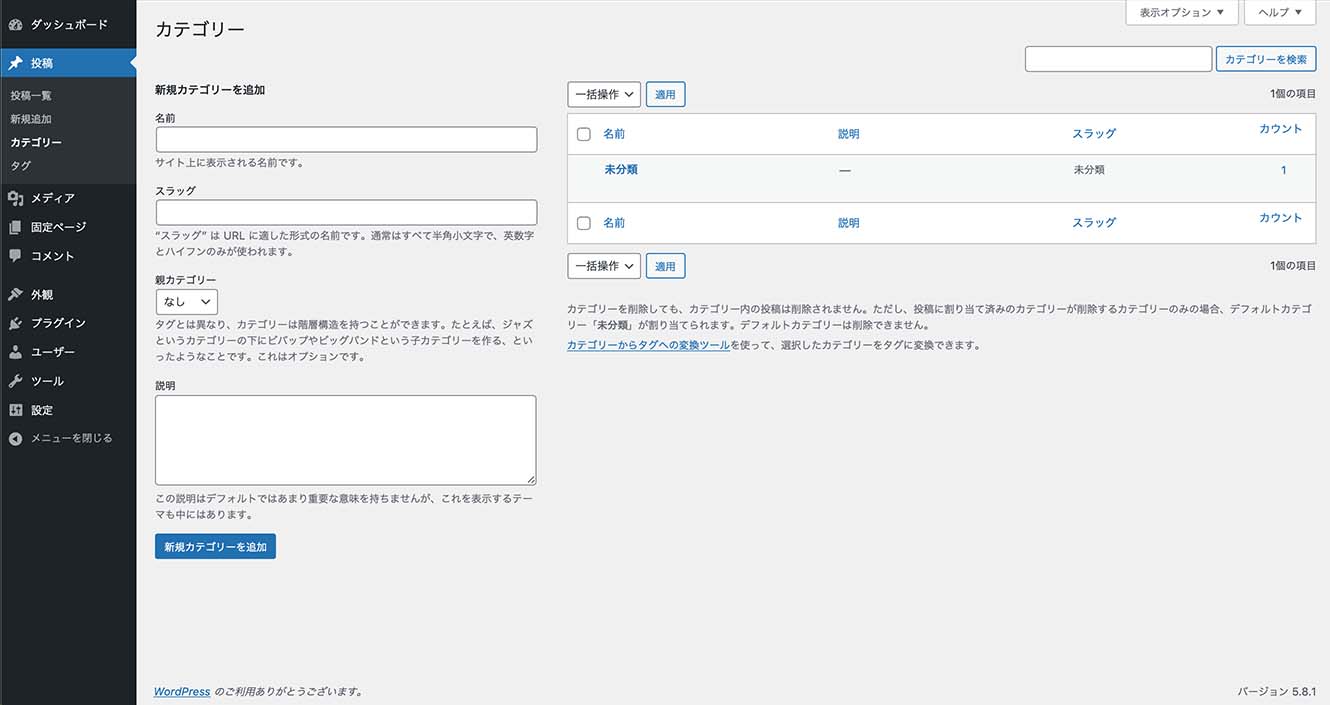Click the Settings sliders icon

click(x=15, y=410)
